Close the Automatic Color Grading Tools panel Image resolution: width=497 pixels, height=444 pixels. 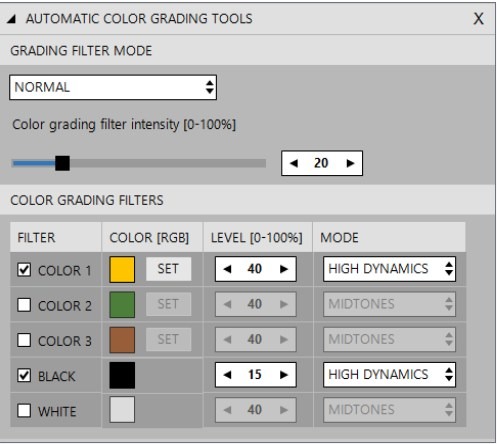click(x=478, y=19)
